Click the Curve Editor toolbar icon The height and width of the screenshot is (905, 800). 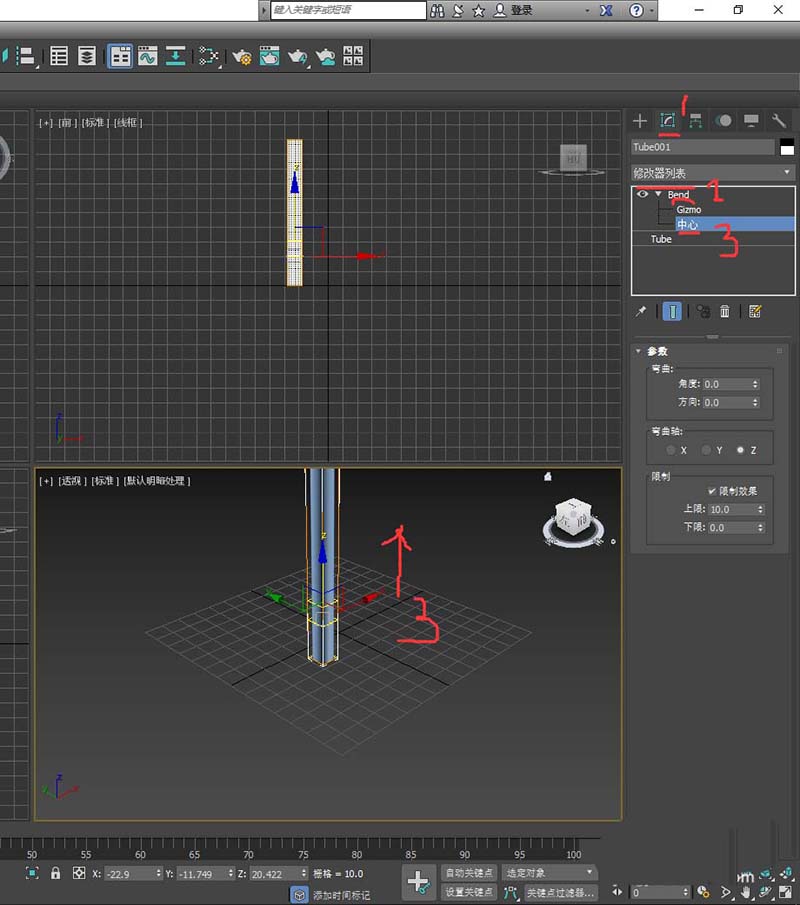click(x=148, y=56)
